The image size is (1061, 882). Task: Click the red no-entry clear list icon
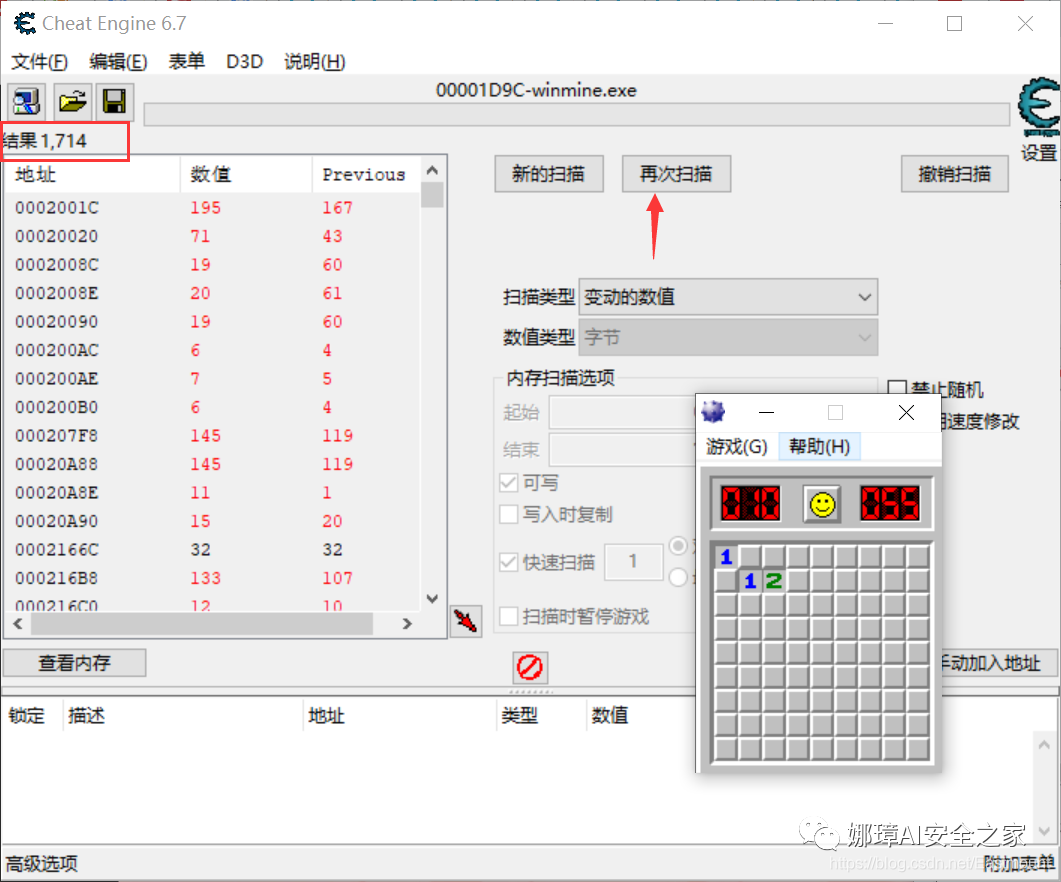529,667
